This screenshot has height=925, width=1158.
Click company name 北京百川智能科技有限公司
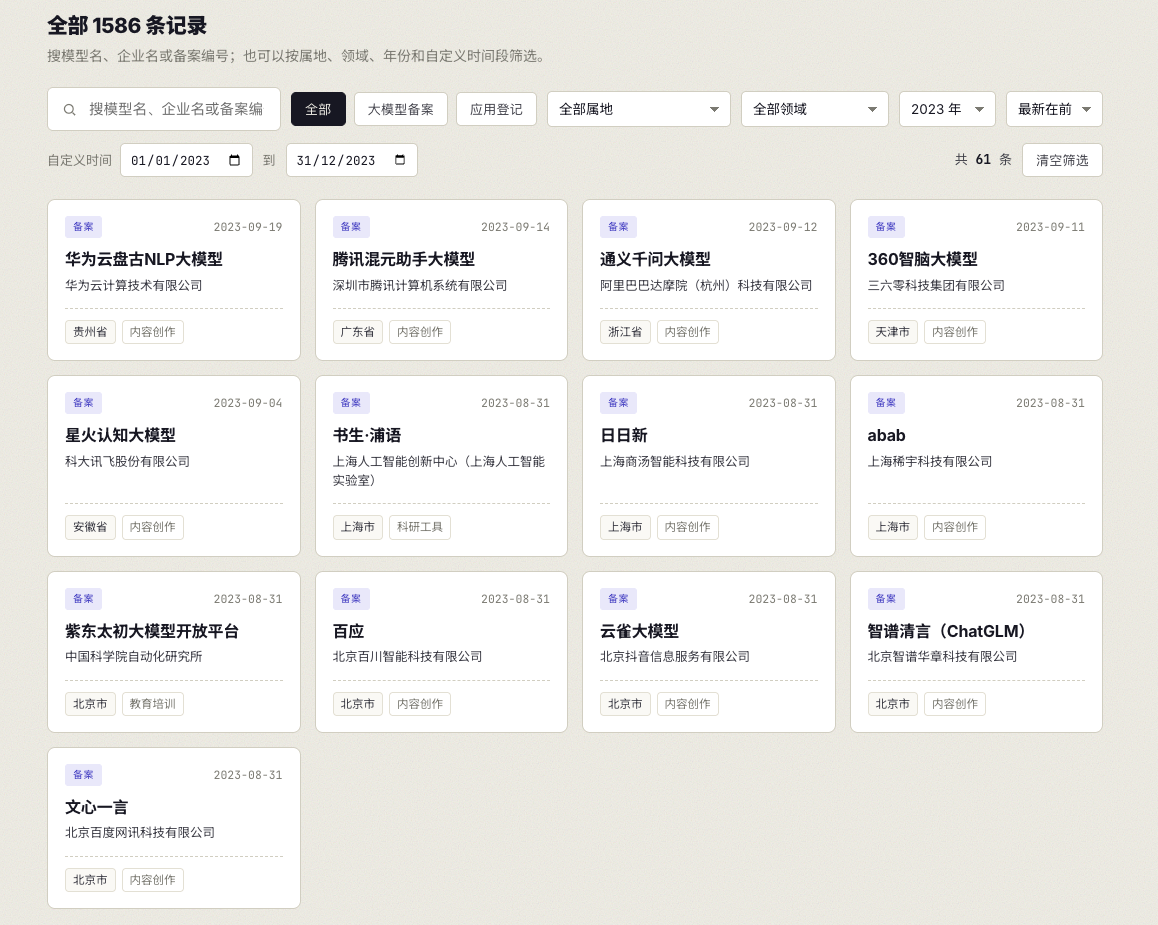point(408,656)
